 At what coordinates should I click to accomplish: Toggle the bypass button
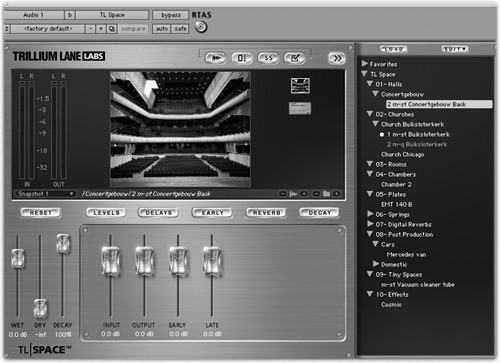(171, 15)
